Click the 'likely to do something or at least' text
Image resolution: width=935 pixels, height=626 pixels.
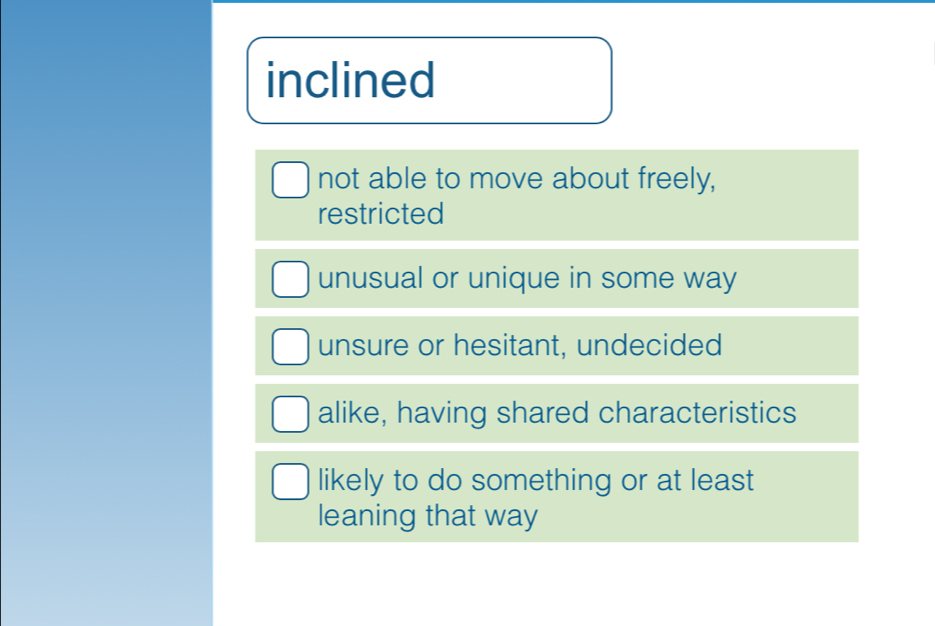click(x=536, y=480)
